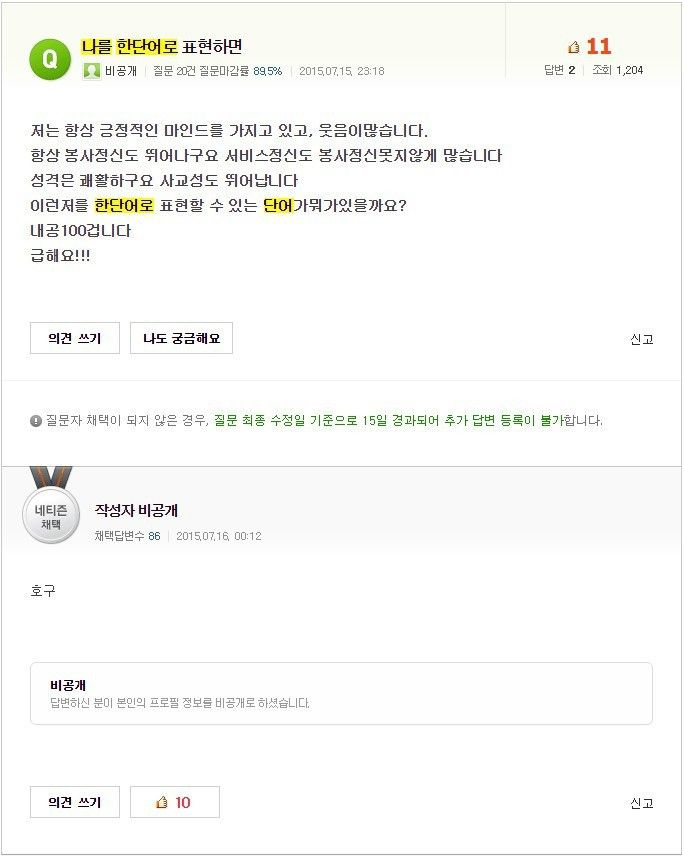
Task: Report the answer via the lower 신고 link
Action: tap(641, 803)
